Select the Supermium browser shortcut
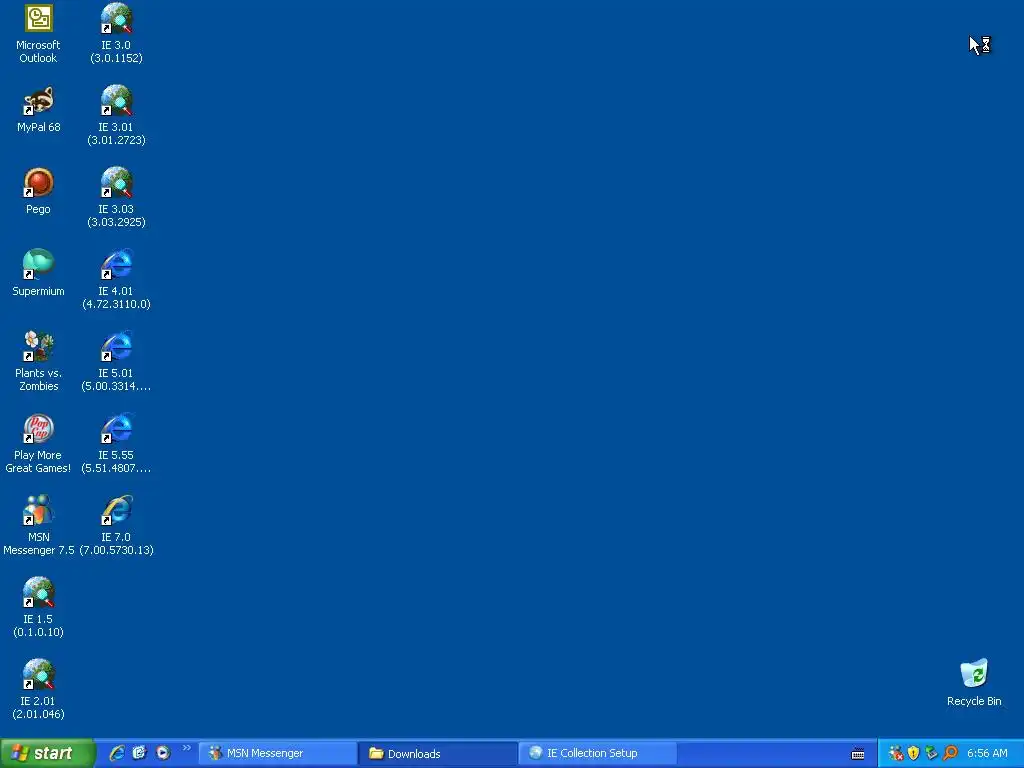This screenshot has width=1024, height=768. point(39,273)
